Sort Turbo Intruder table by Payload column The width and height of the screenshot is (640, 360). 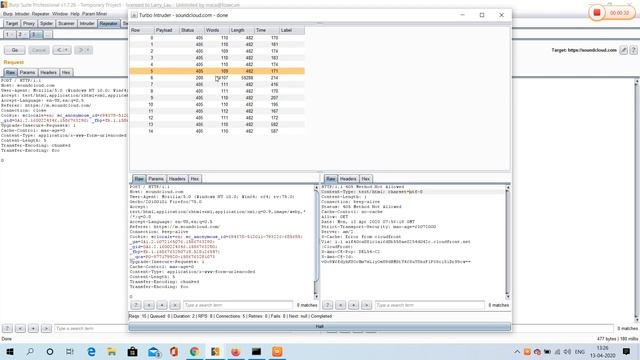(167, 30)
